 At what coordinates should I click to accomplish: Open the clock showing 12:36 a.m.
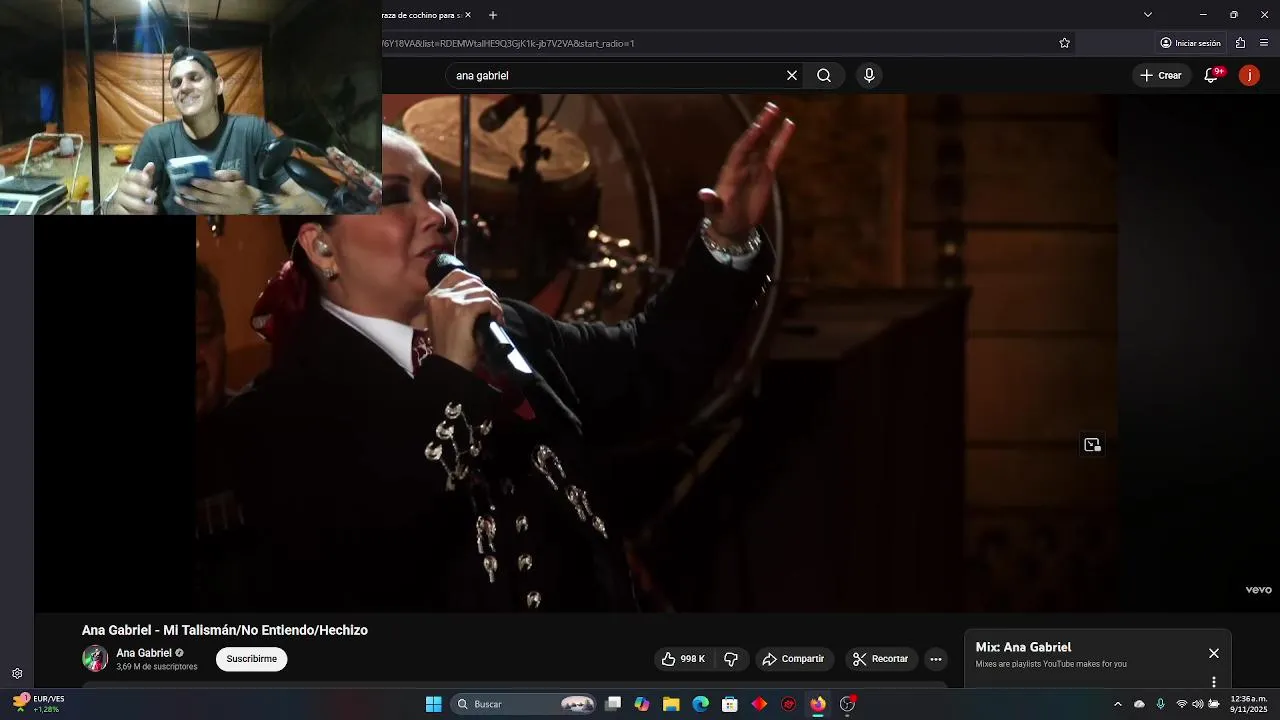1249,704
